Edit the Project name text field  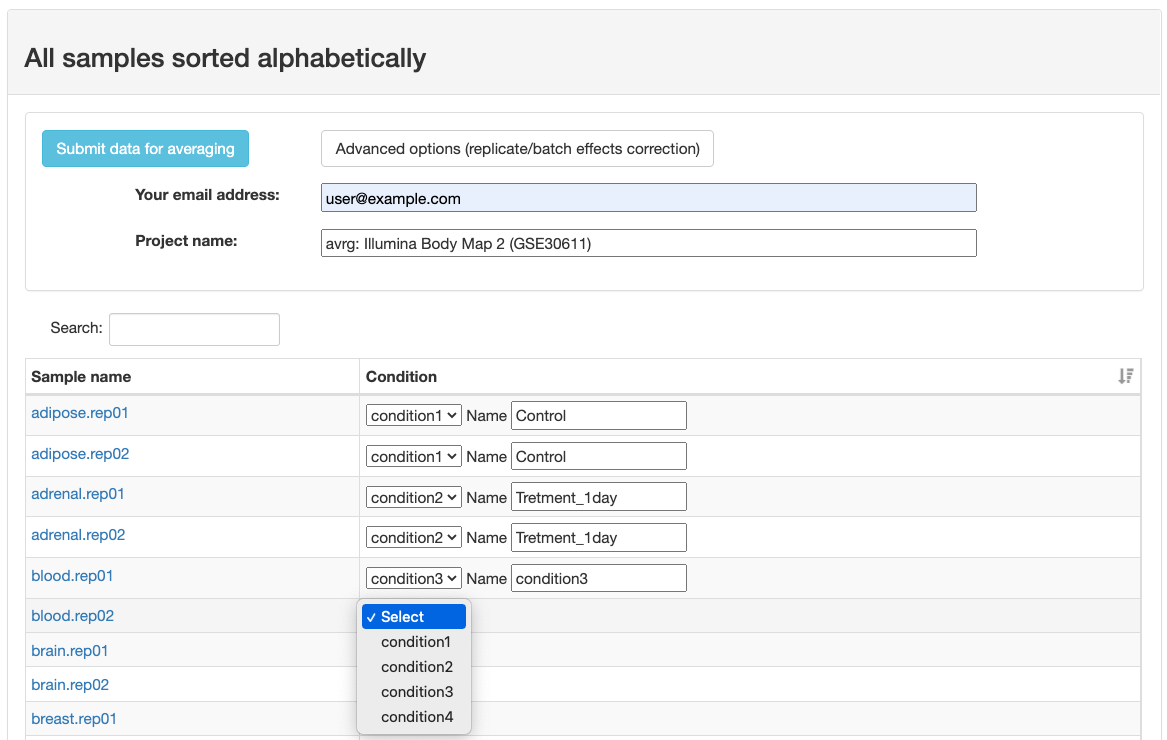tap(648, 243)
